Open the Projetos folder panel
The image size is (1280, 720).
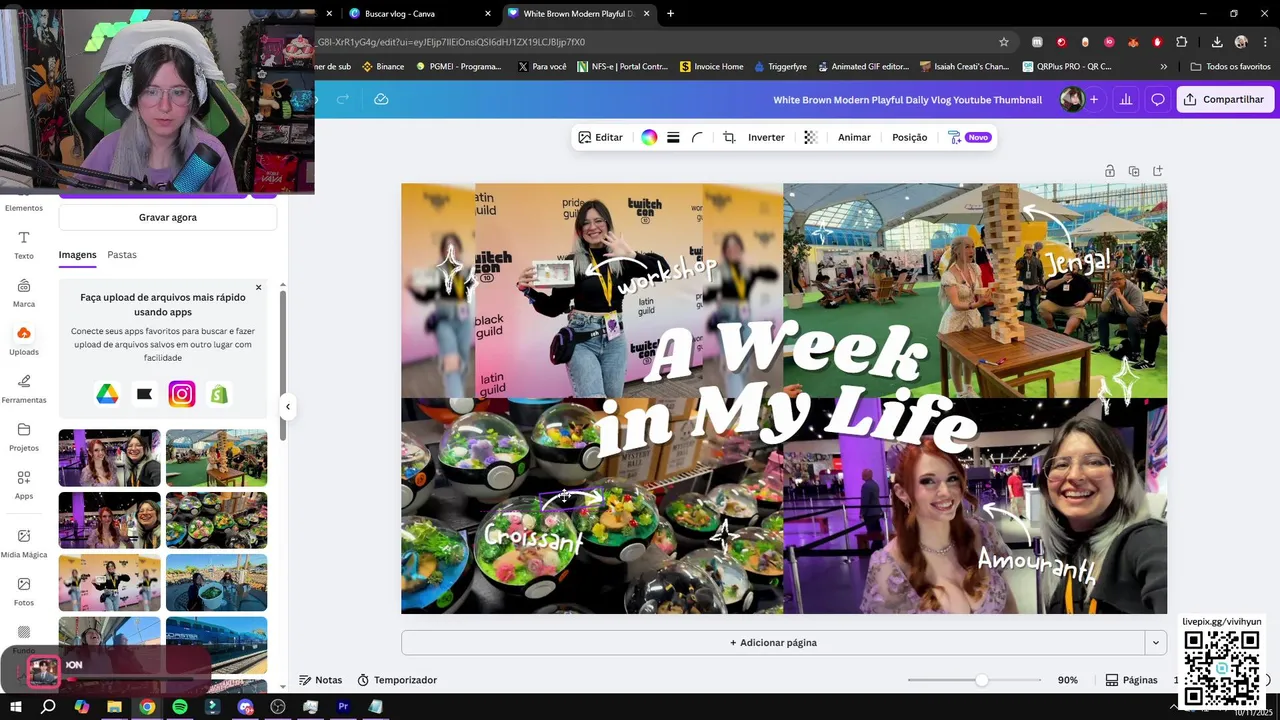coord(24,437)
